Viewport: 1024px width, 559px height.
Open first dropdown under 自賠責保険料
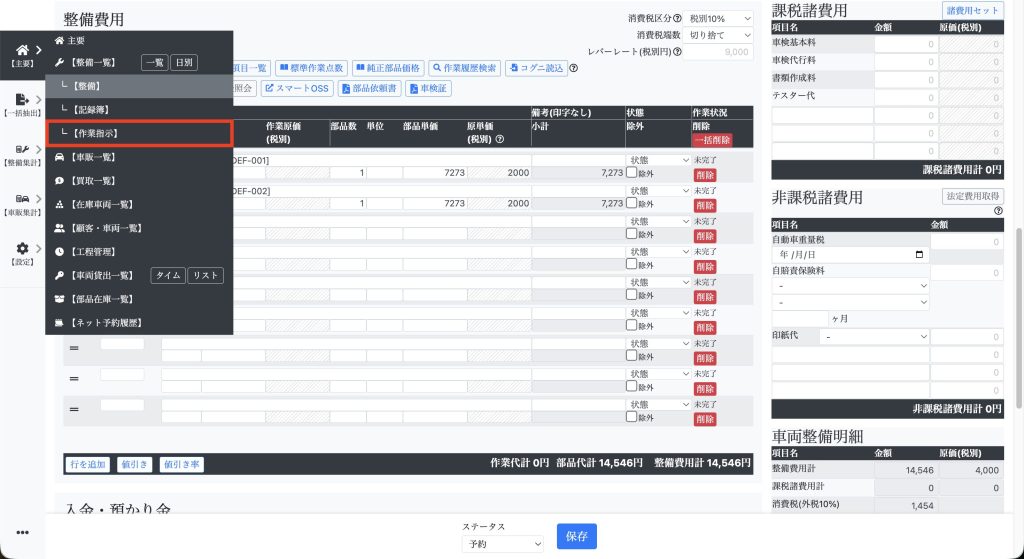coord(850,285)
